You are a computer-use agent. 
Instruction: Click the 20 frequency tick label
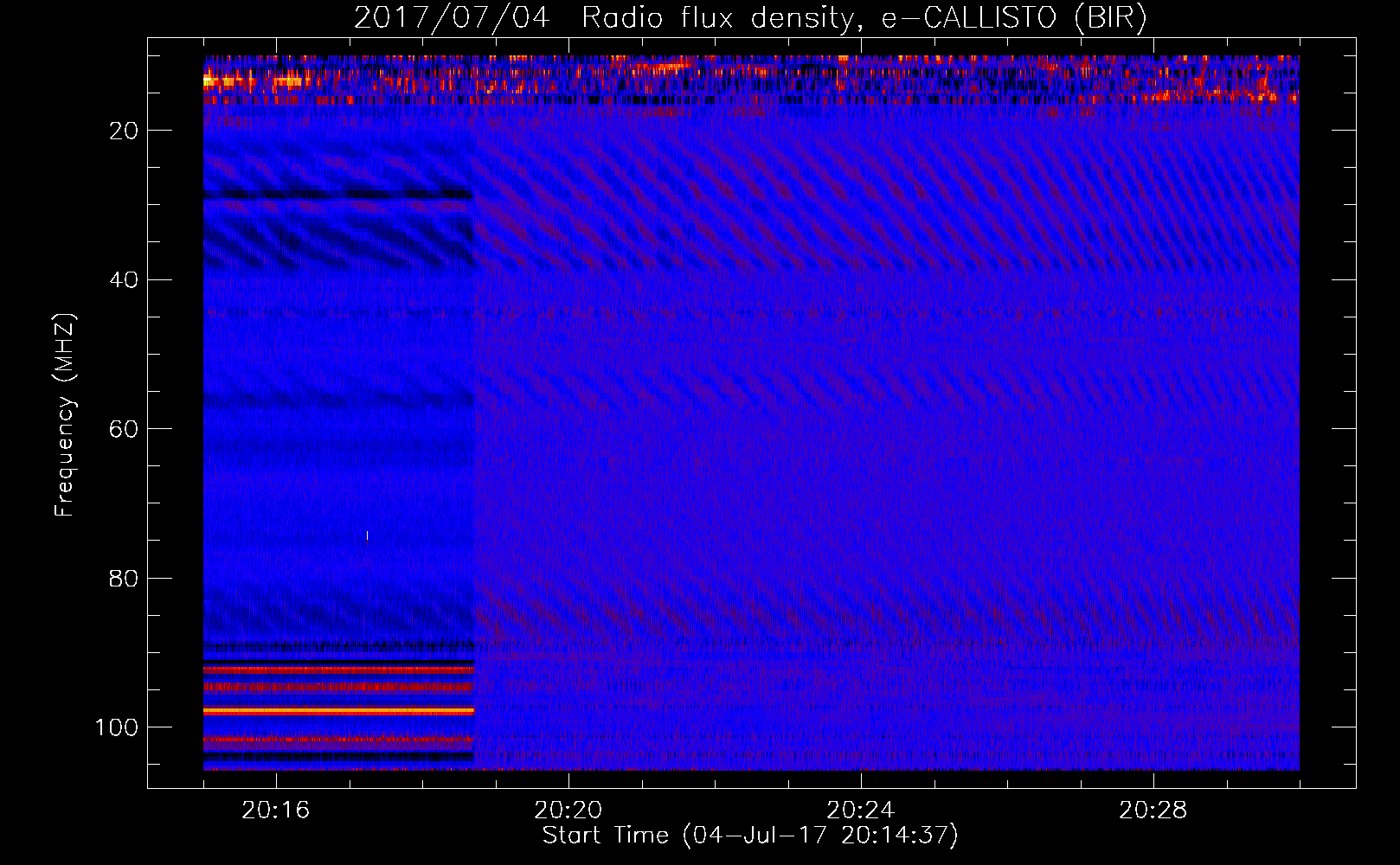click(x=124, y=131)
